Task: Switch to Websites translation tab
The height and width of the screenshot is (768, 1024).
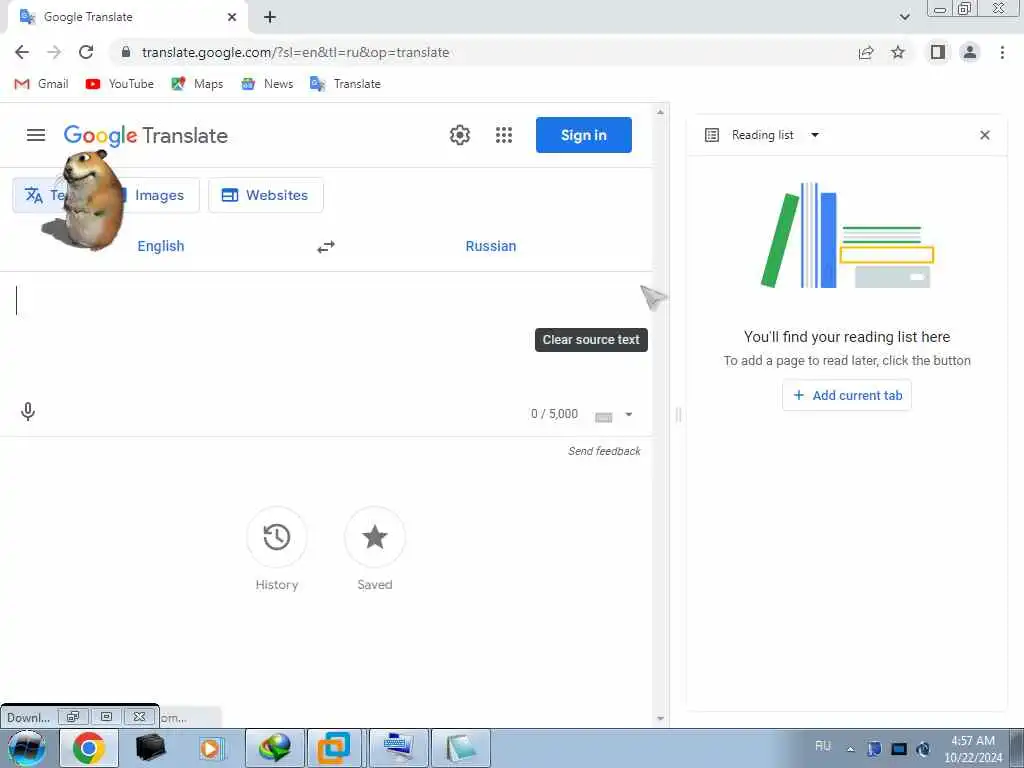Action: click(x=266, y=195)
